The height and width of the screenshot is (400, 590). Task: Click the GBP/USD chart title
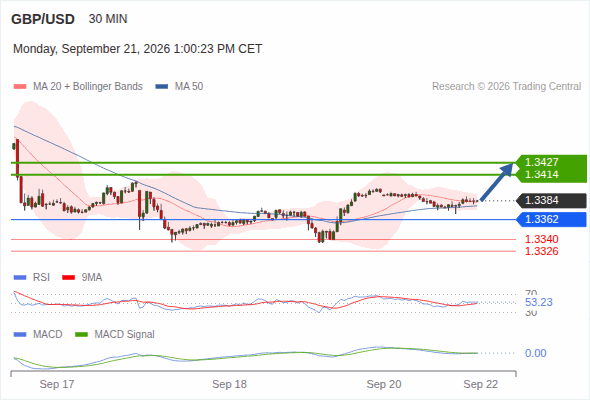(43, 19)
